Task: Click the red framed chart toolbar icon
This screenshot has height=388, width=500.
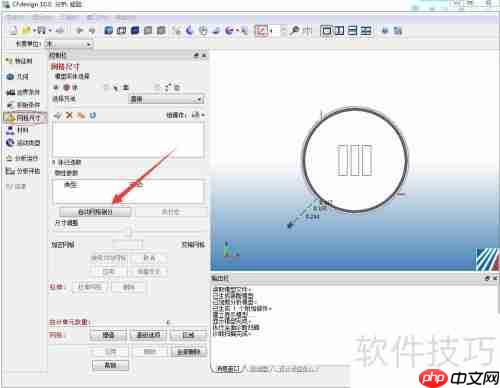Action: (x=261, y=31)
